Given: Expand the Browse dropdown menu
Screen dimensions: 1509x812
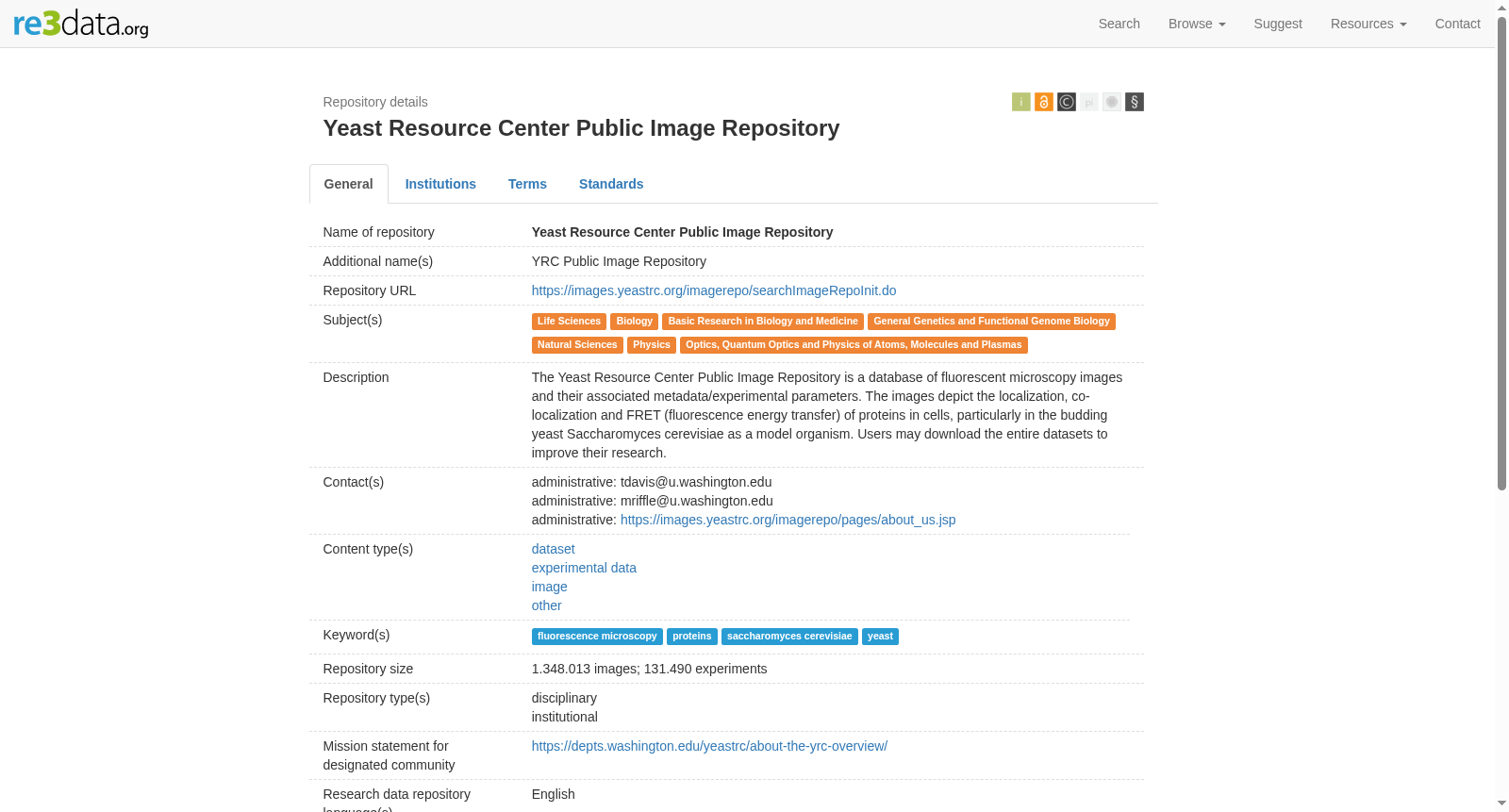Looking at the screenshot, I should (x=1197, y=24).
